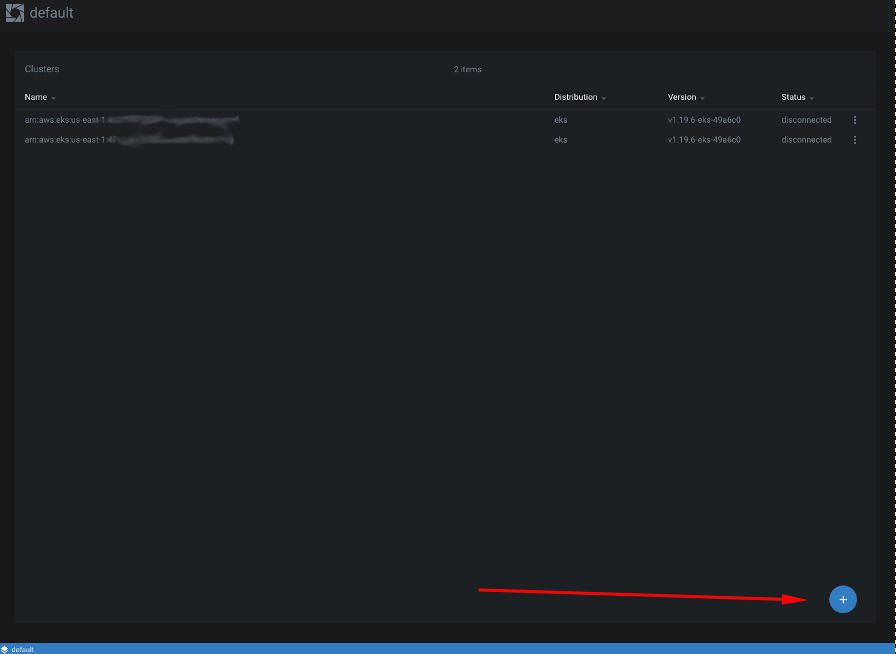Click second row's disconnected status

806,140
